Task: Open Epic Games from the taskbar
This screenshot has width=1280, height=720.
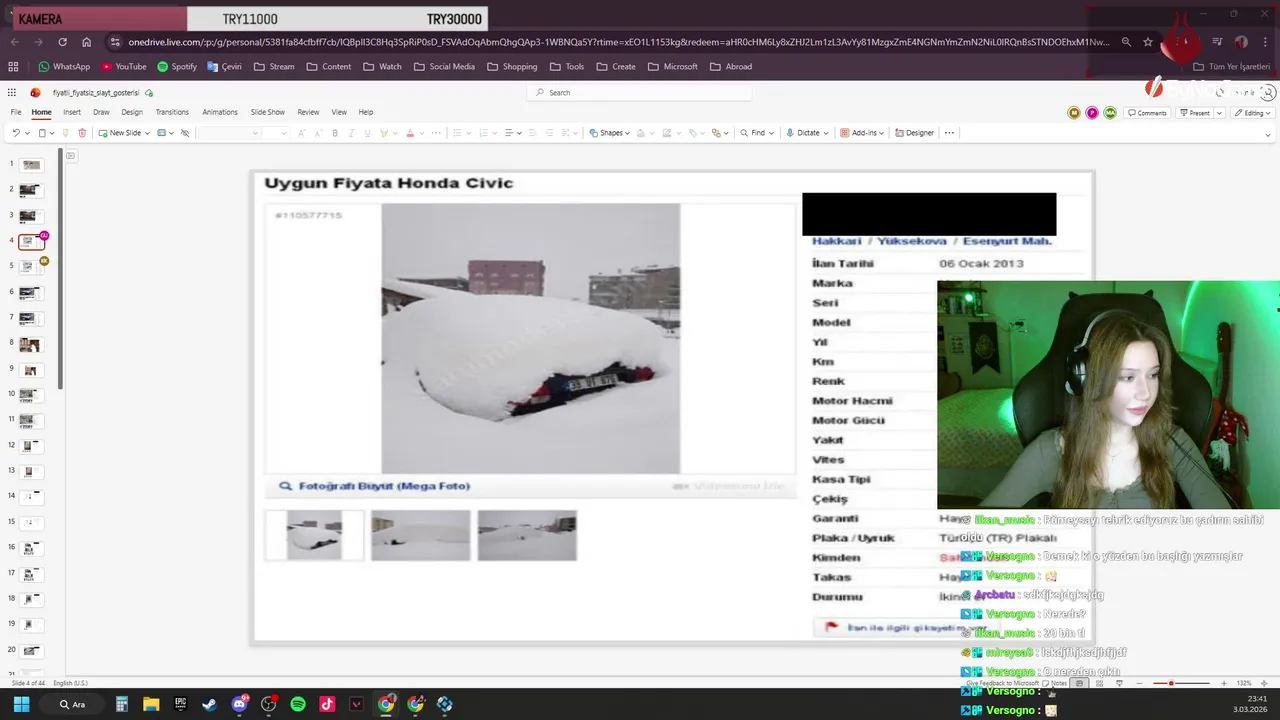Action: (180, 704)
